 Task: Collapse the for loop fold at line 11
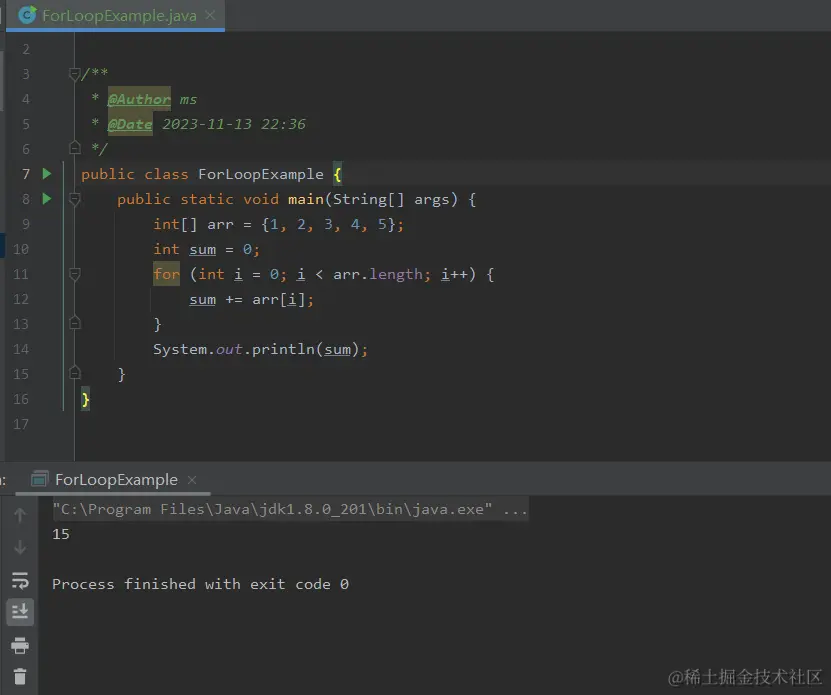point(75,274)
